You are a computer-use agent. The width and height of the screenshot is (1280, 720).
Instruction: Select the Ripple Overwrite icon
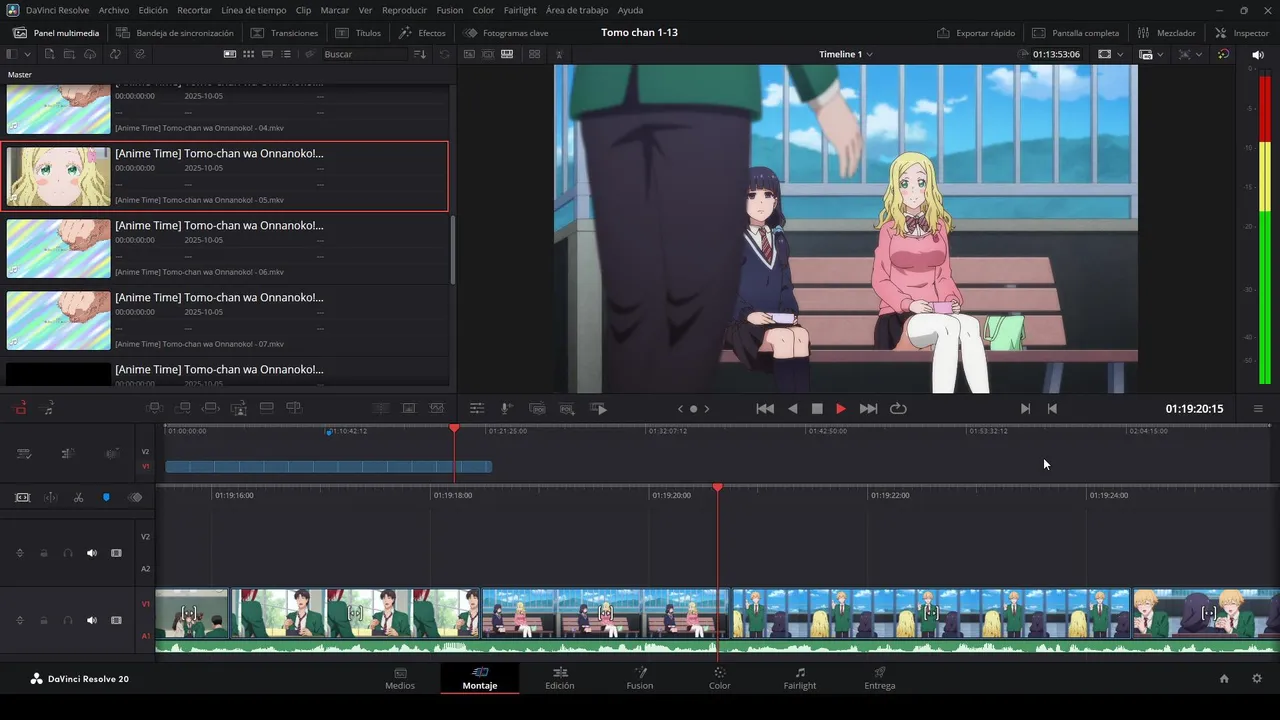tap(211, 408)
